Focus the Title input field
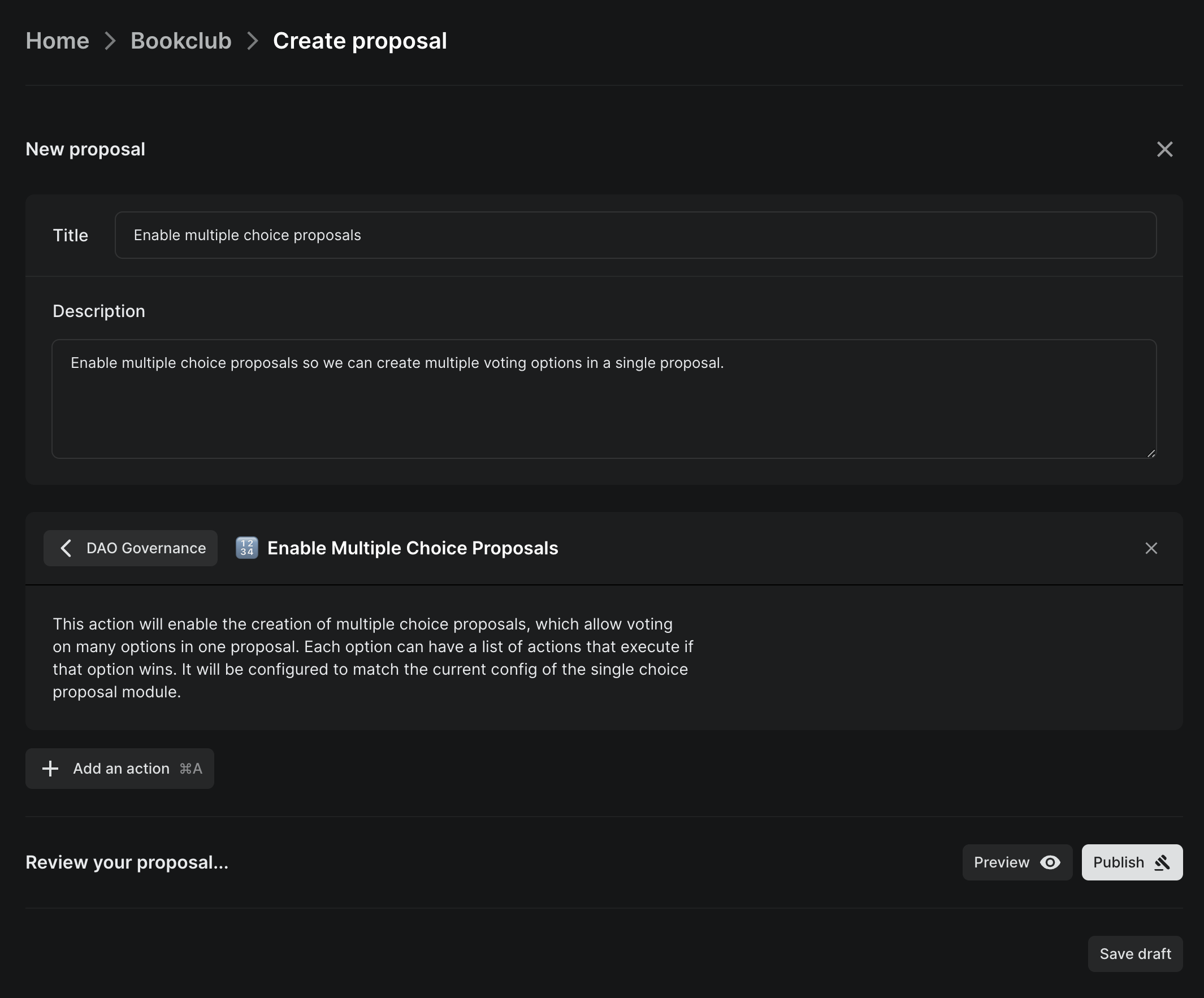 635,235
